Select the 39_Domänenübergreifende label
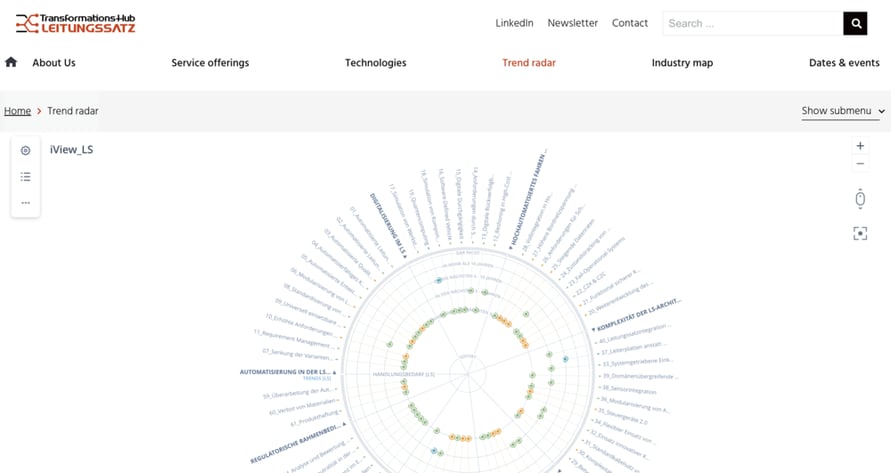Image resolution: width=891 pixels, height=473 pixels. coord(638,377)
